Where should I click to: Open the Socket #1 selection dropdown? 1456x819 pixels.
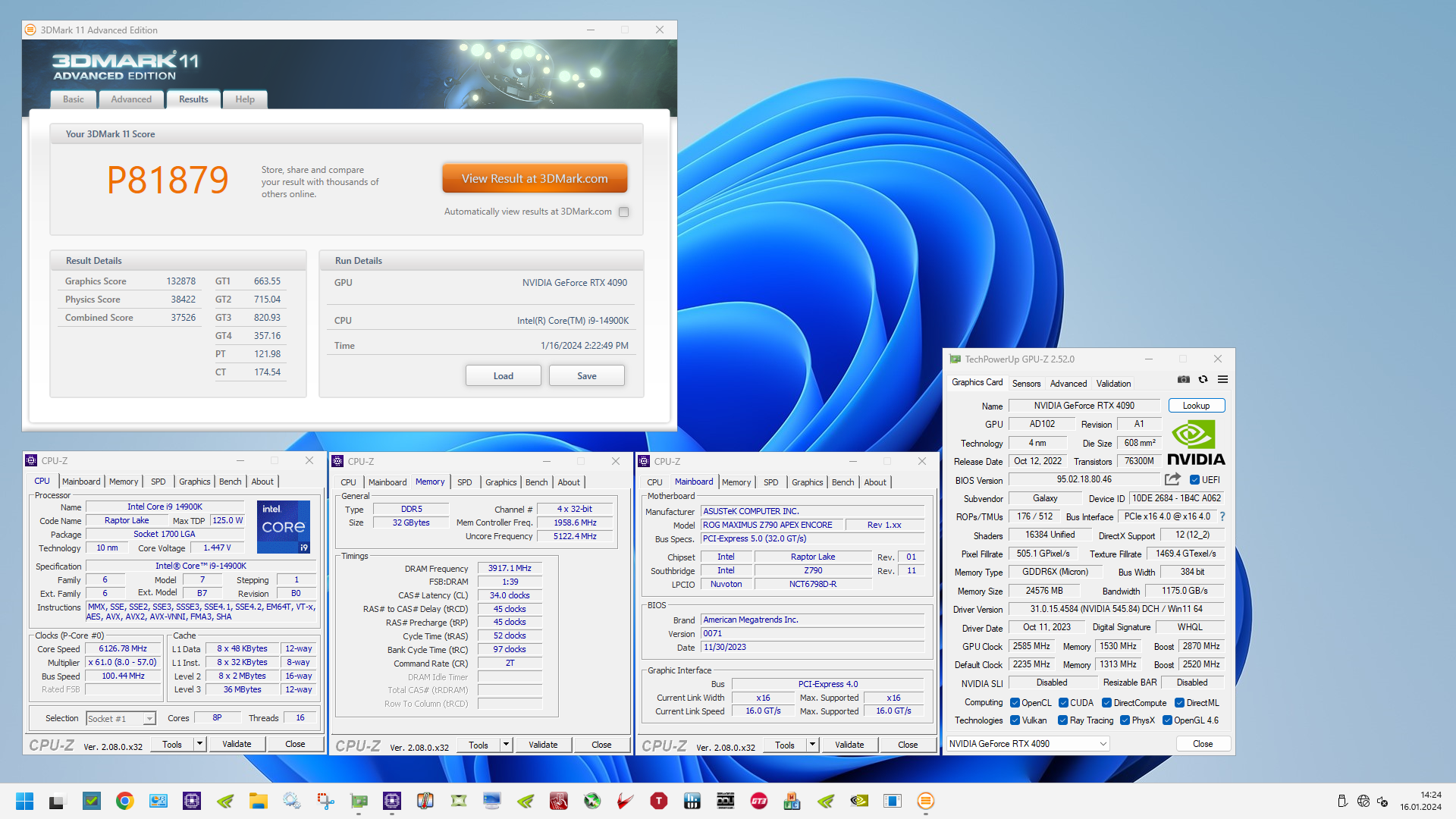coord(121,718)
